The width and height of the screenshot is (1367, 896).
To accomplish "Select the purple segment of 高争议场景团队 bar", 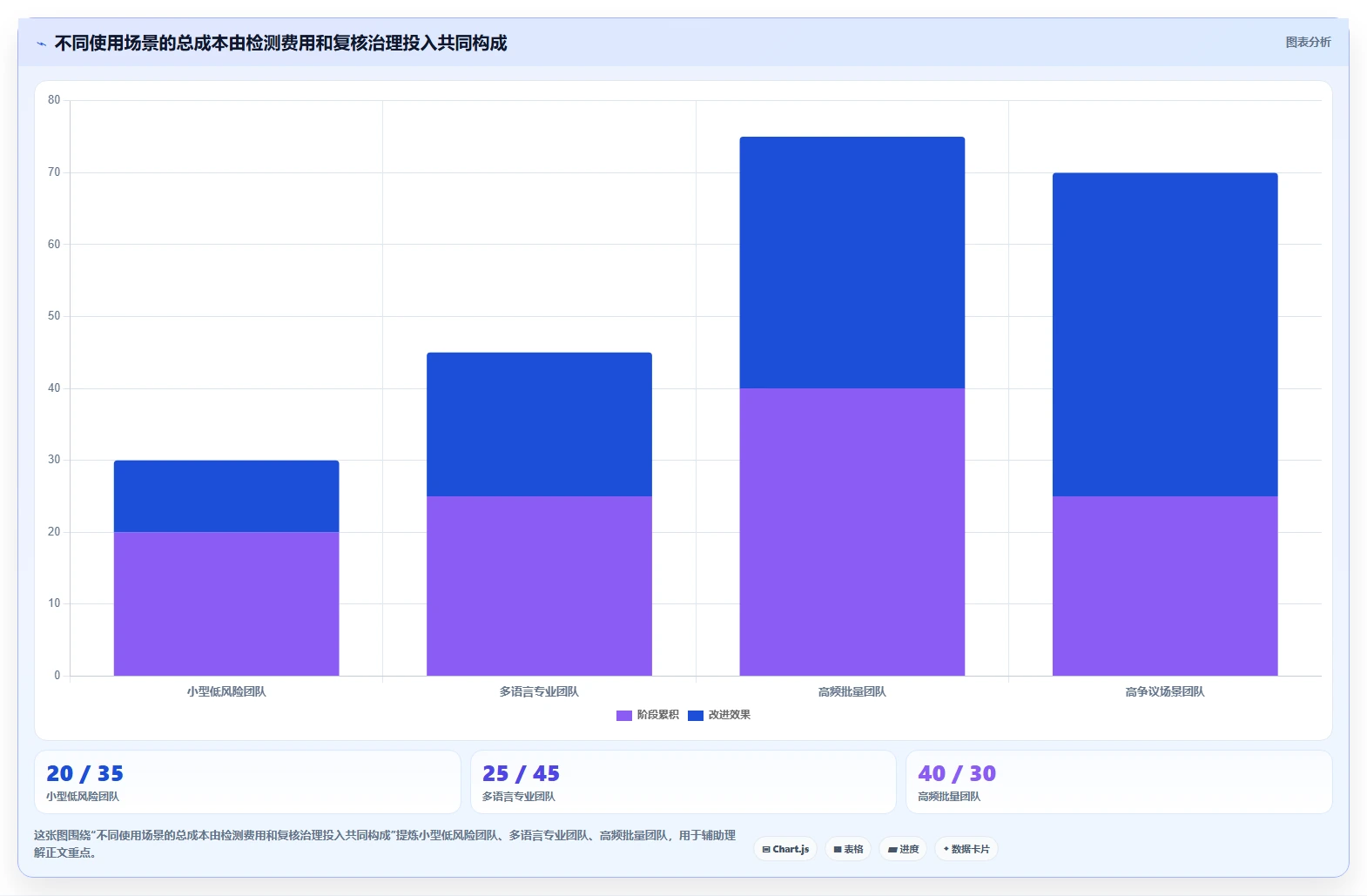I will [1165, 586].
